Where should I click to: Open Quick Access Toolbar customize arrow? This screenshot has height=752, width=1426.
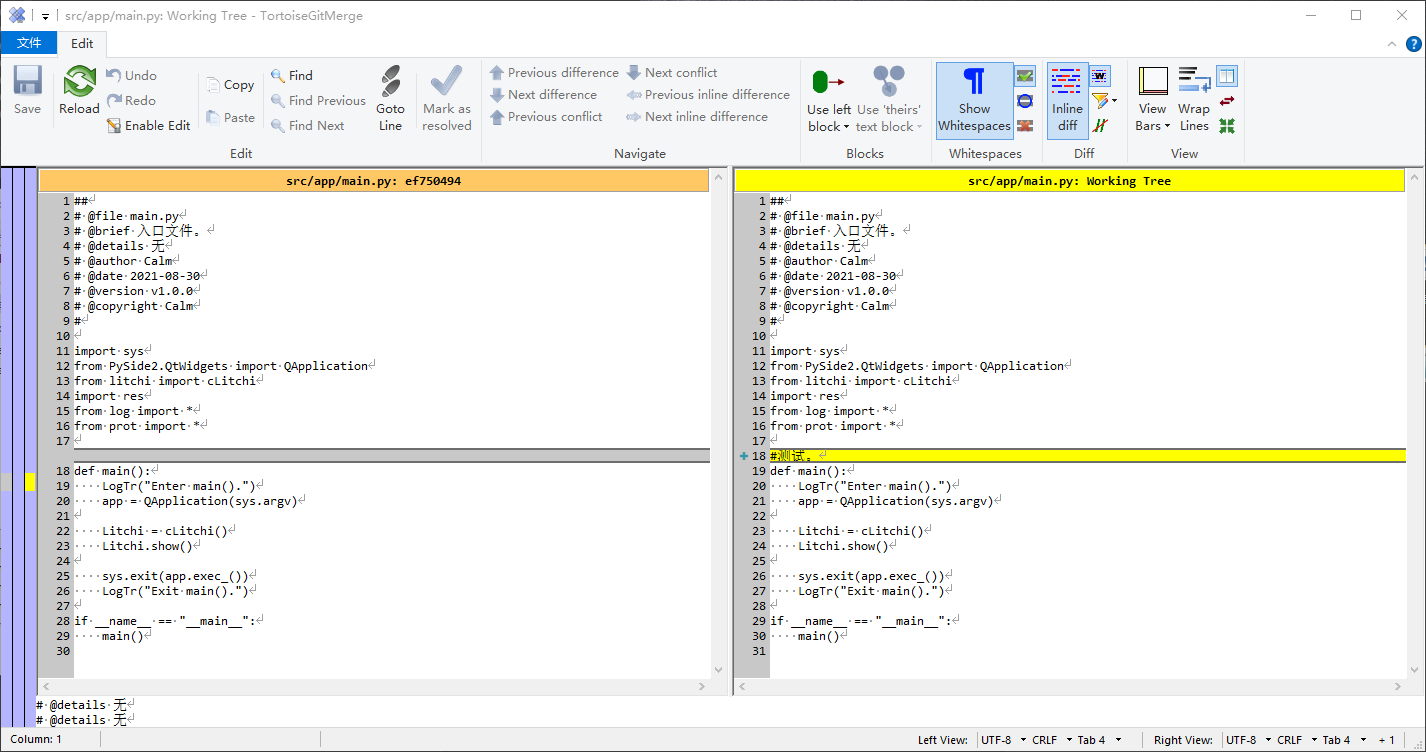click(45, 16)
